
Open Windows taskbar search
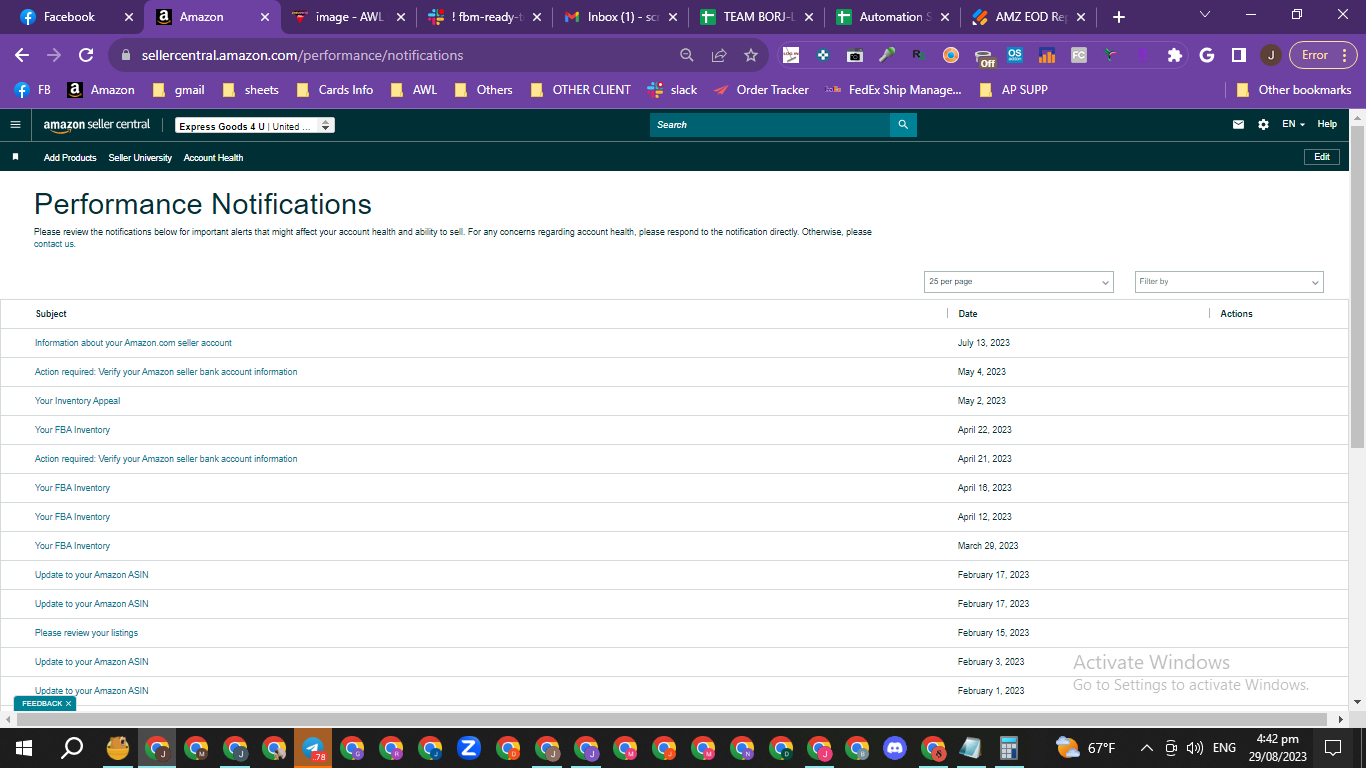[x=72, y=748]
